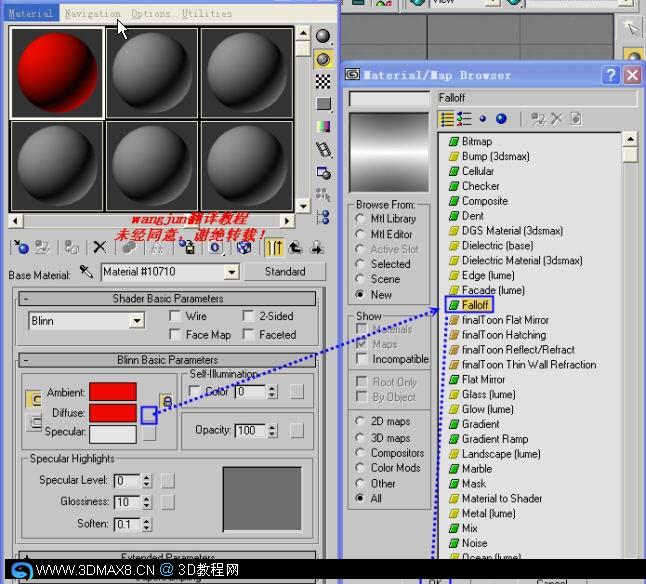Click the Specular map slot button
The height and width of the screenshot is (584, 646).
tap(149, 434)
